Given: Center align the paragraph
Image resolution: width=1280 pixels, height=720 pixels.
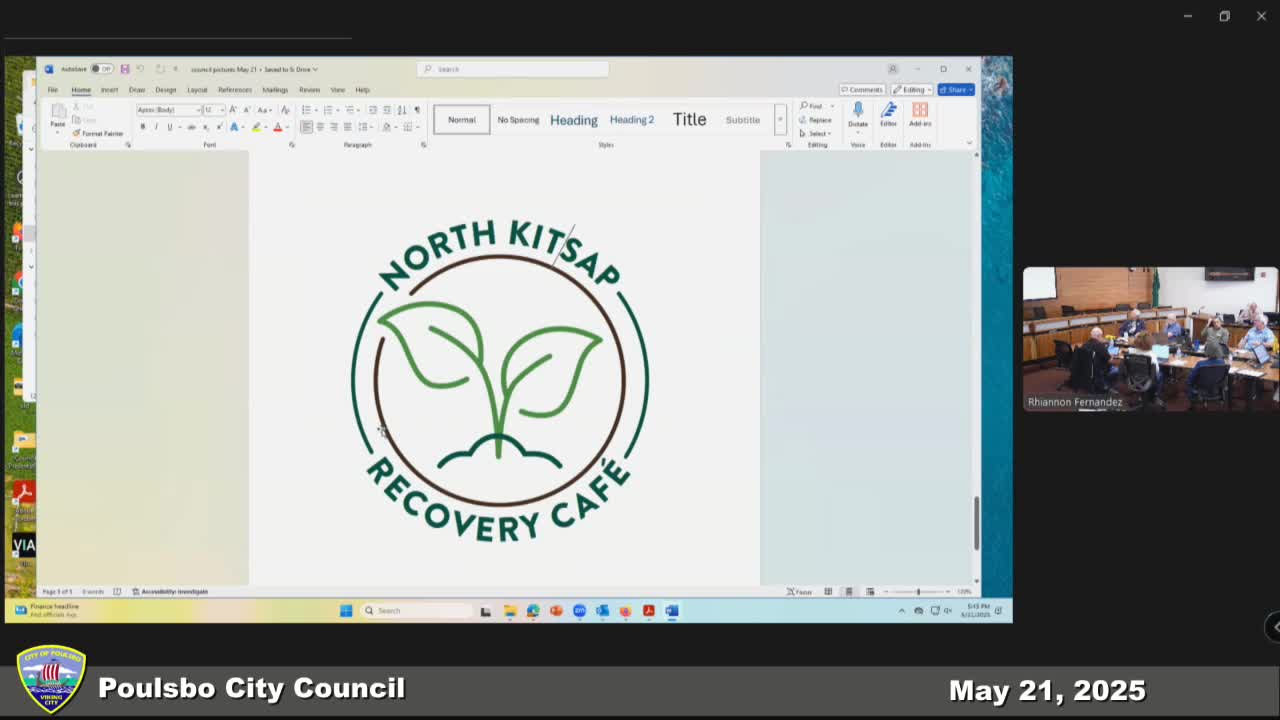Looking at the screenshot, I should pyautogui.click(x=320, y=126).
